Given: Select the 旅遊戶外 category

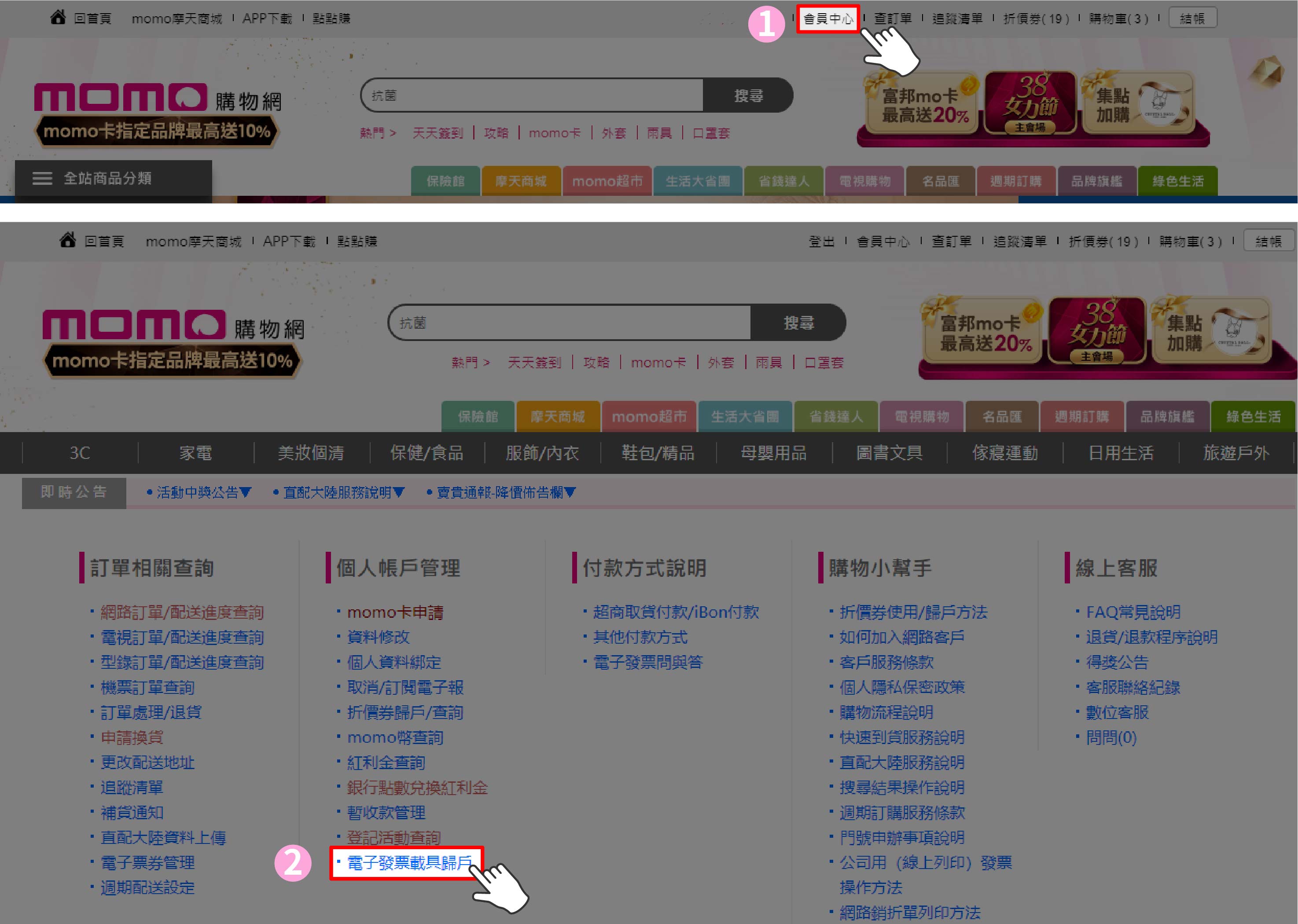Looking at the screenshot, I should (x=1235, y=453).
